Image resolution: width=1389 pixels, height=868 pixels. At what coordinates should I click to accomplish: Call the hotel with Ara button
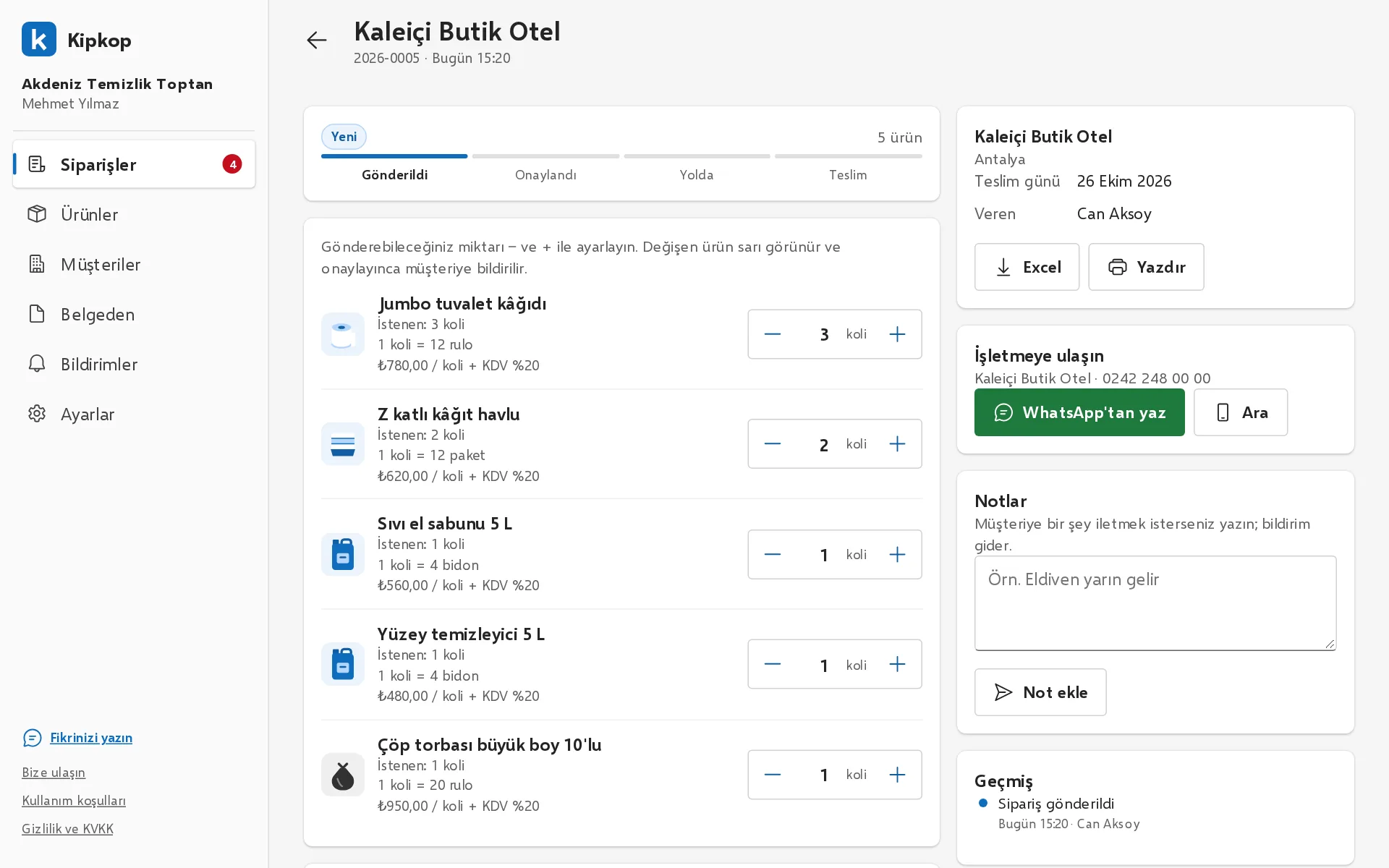[x=1241, y=412]
